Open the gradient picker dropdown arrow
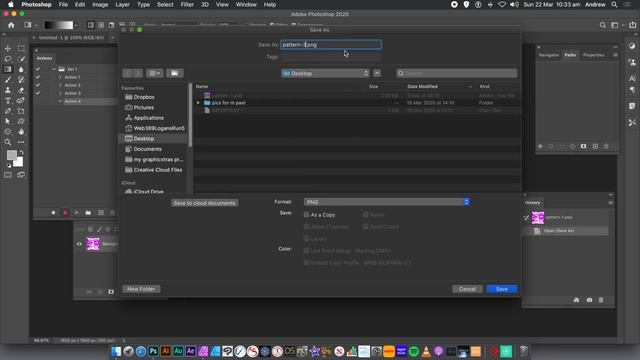This screenshot has width=640, height=360. 76,25
